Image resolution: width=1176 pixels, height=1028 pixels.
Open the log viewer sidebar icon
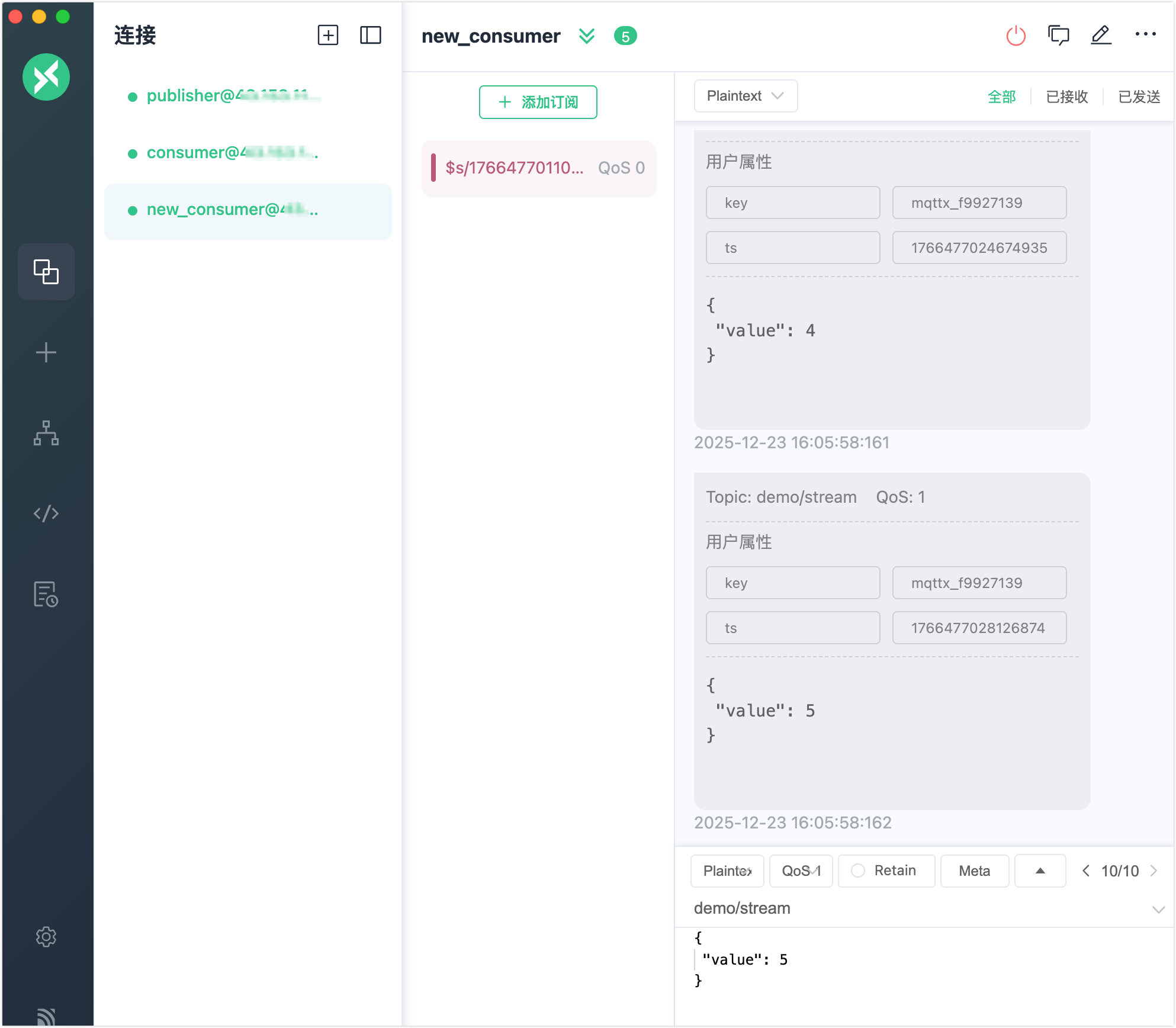coord(46,594)
